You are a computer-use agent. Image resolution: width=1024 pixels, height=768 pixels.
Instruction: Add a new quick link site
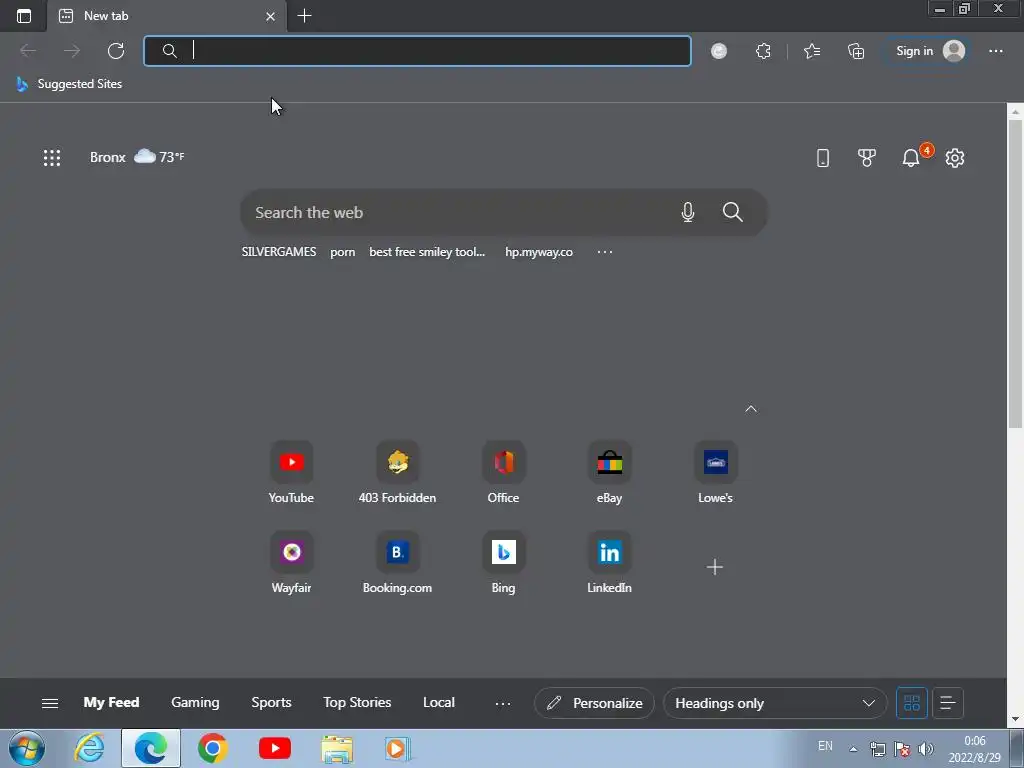click(x=715, y=566)
